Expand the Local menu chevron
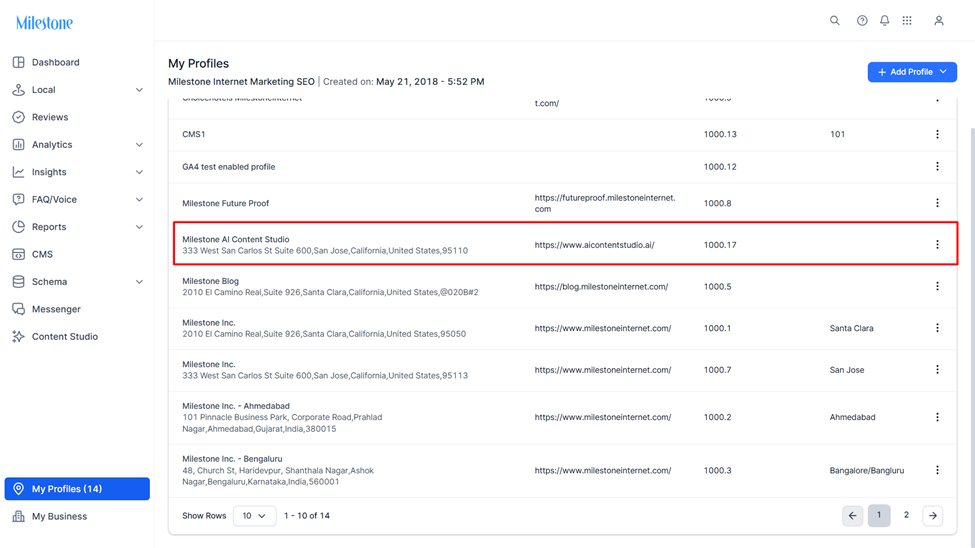Viewport: 975px width, 548px height. 139,90
